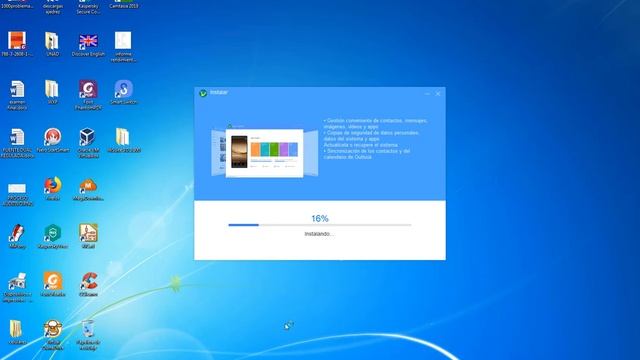
Task: Click the 16% progress percentage text
Action: point(320,218)
